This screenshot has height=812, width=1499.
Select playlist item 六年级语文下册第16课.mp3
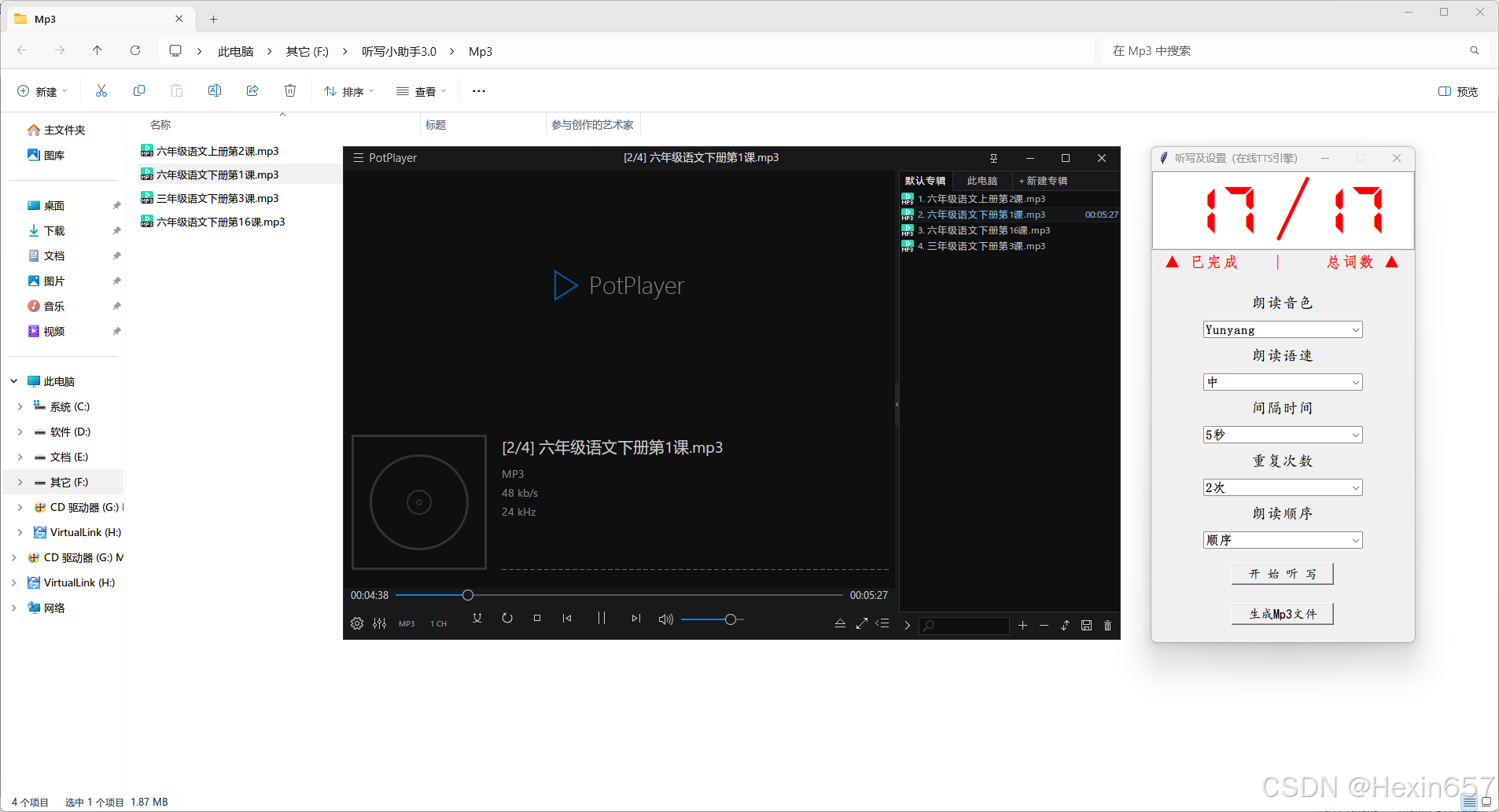[1010, 230]
